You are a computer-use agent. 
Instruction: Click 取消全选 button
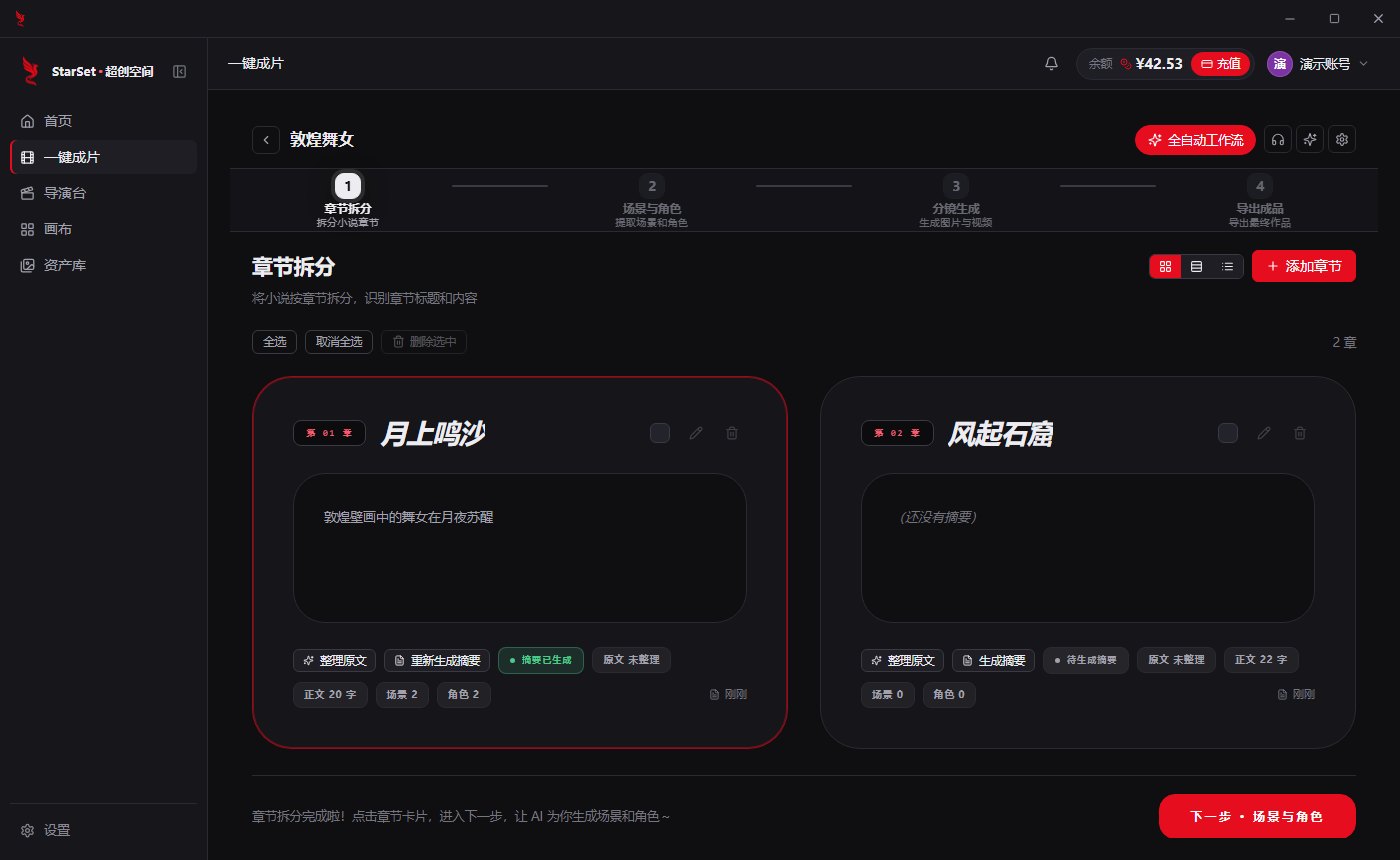pyautogui.click(x=339, y=342)
